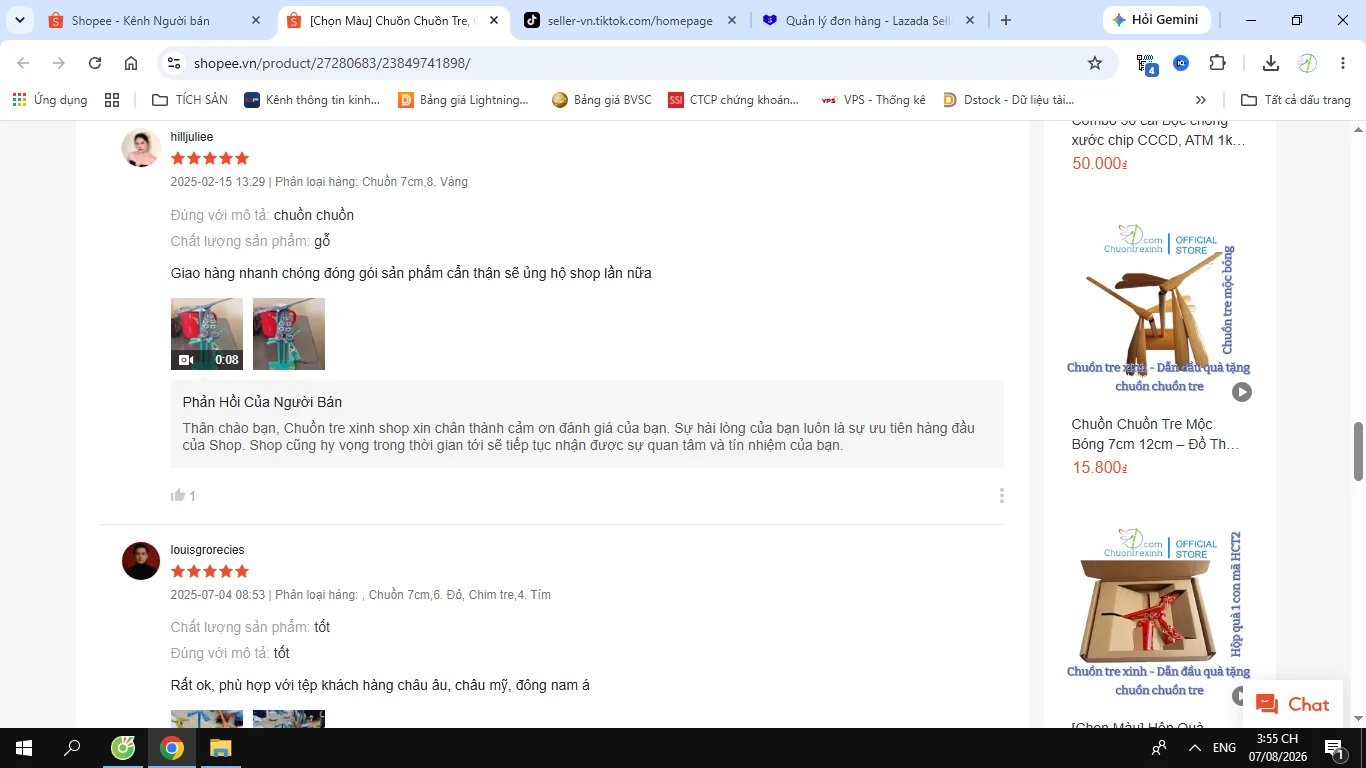
Task: Open Dstock - Dữ liệu tài bookmark
Action: (1009, 100)
